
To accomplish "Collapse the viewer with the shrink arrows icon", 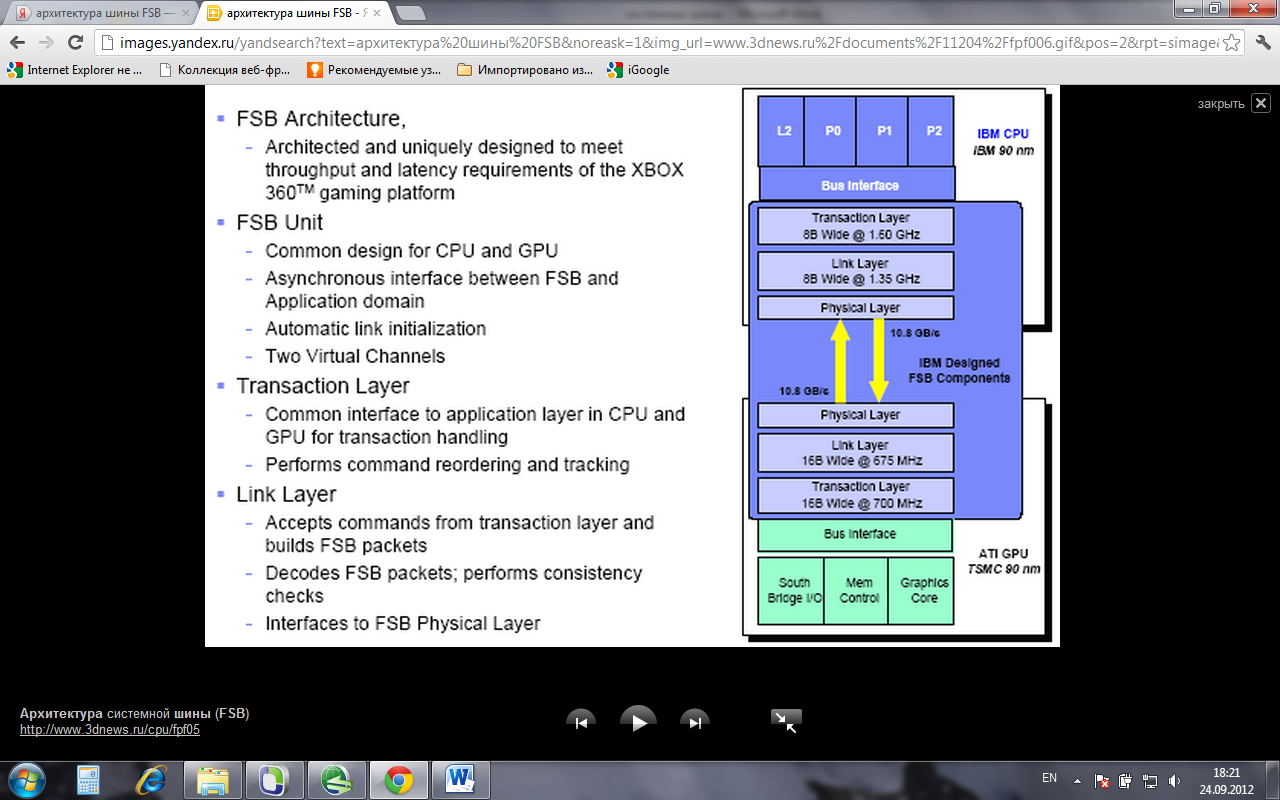I will tap(786, 721).
